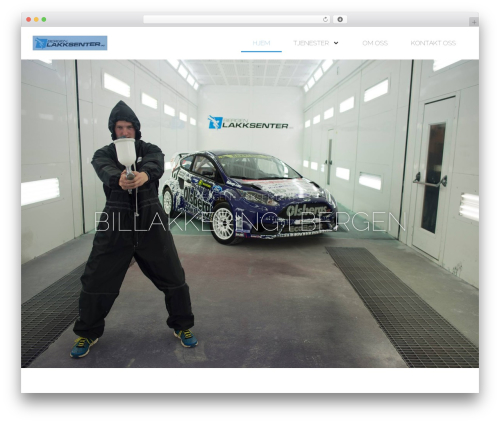Viewport: 500px width, 423px height.
Task: Go to the OM OSS page
Action: point(375,43)
